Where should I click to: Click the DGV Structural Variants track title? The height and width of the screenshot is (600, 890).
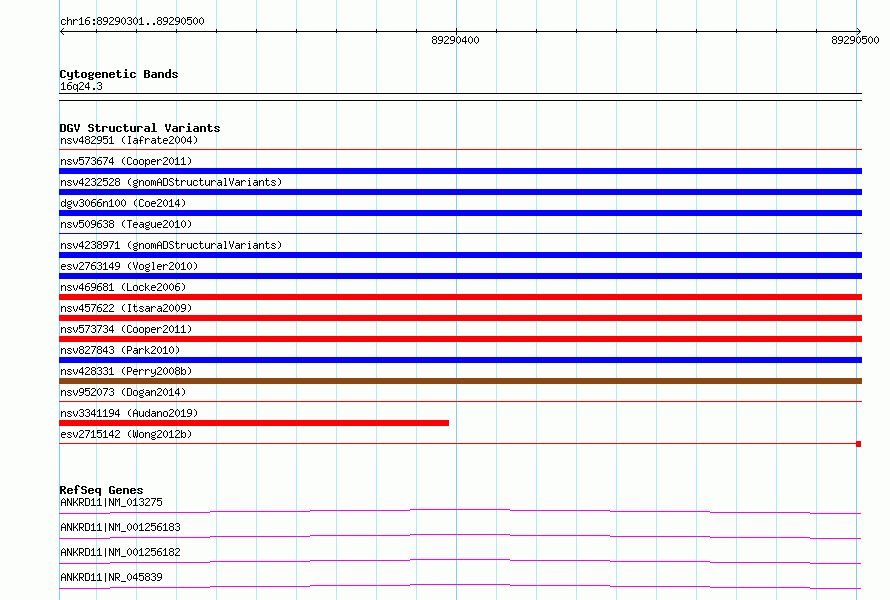click(x=140, y=128)
